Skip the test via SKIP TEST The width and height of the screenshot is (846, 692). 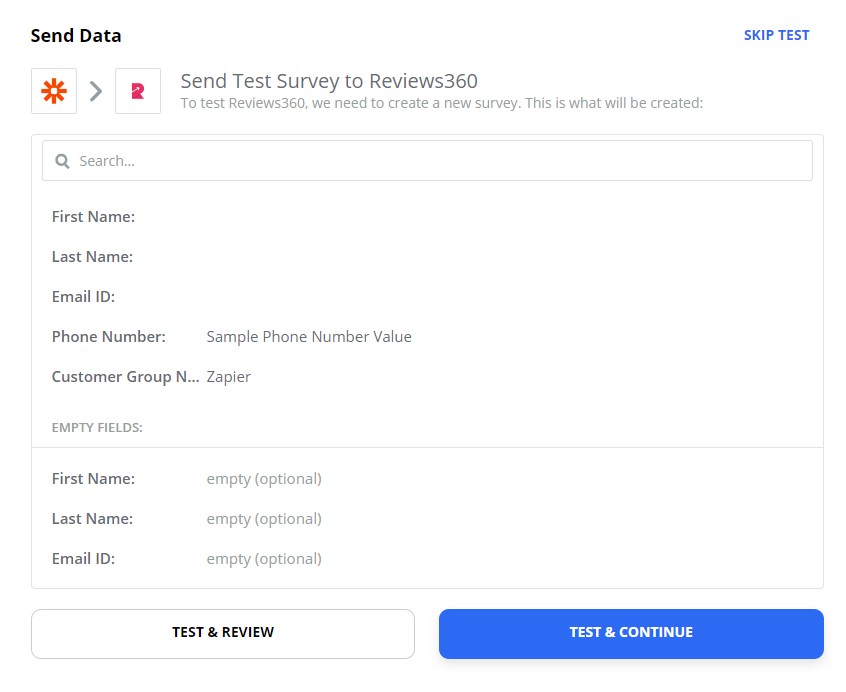[x=776, y=35]
